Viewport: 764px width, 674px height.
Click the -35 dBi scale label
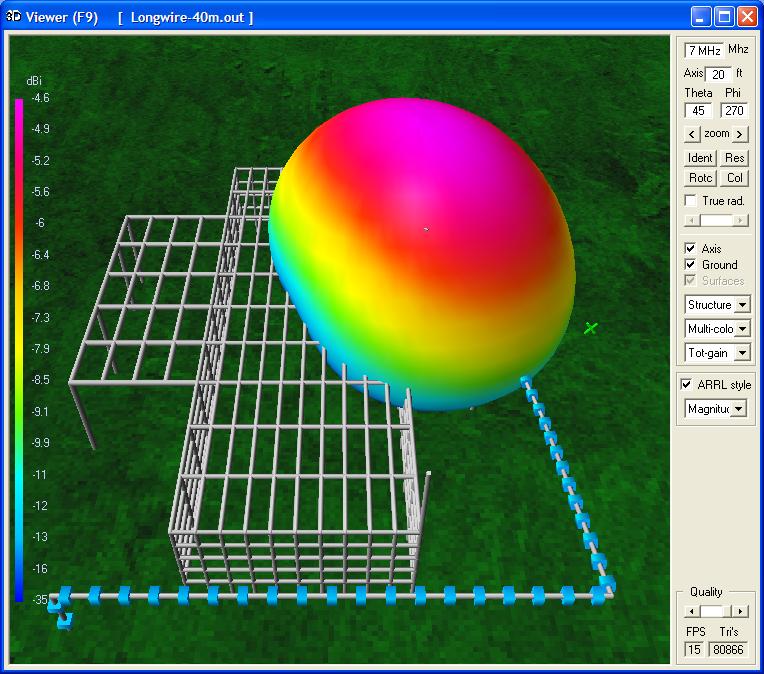pyautogui.click(x=40, y=599)
